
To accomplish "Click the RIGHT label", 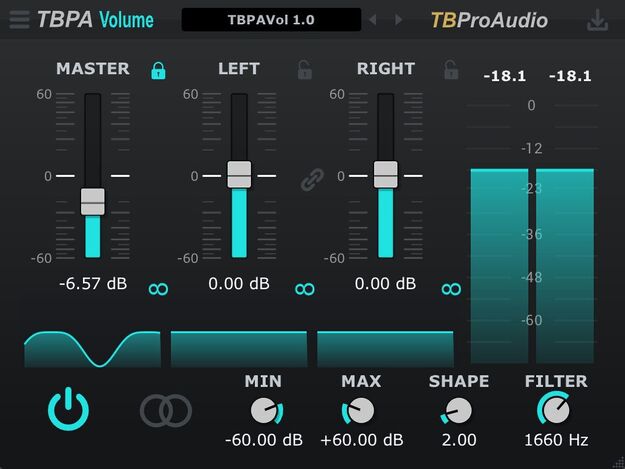I will [x=386, y=69].
